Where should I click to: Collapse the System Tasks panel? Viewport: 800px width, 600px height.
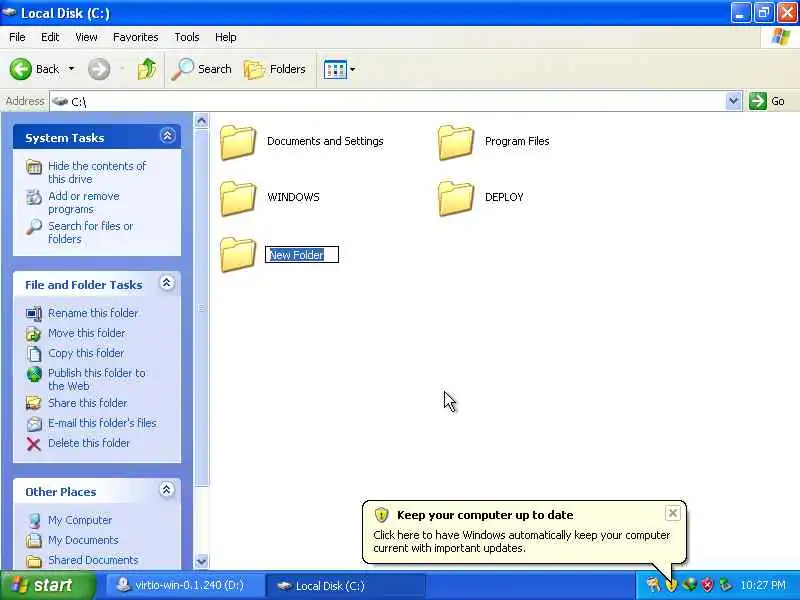click(x=168, y=136)
